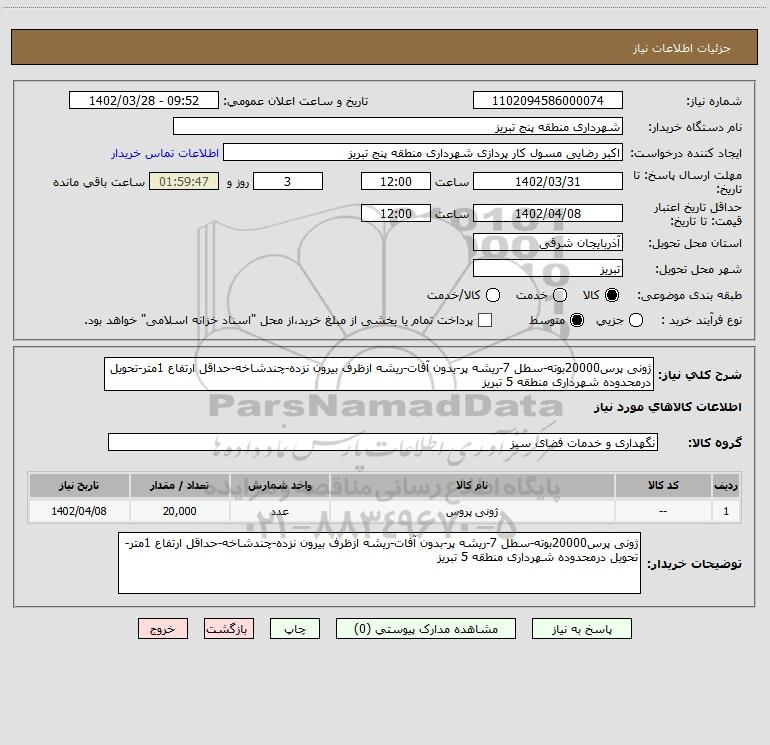
Task: Click the شرح کلی نیاز description box
Action: (x=379, y=375)
